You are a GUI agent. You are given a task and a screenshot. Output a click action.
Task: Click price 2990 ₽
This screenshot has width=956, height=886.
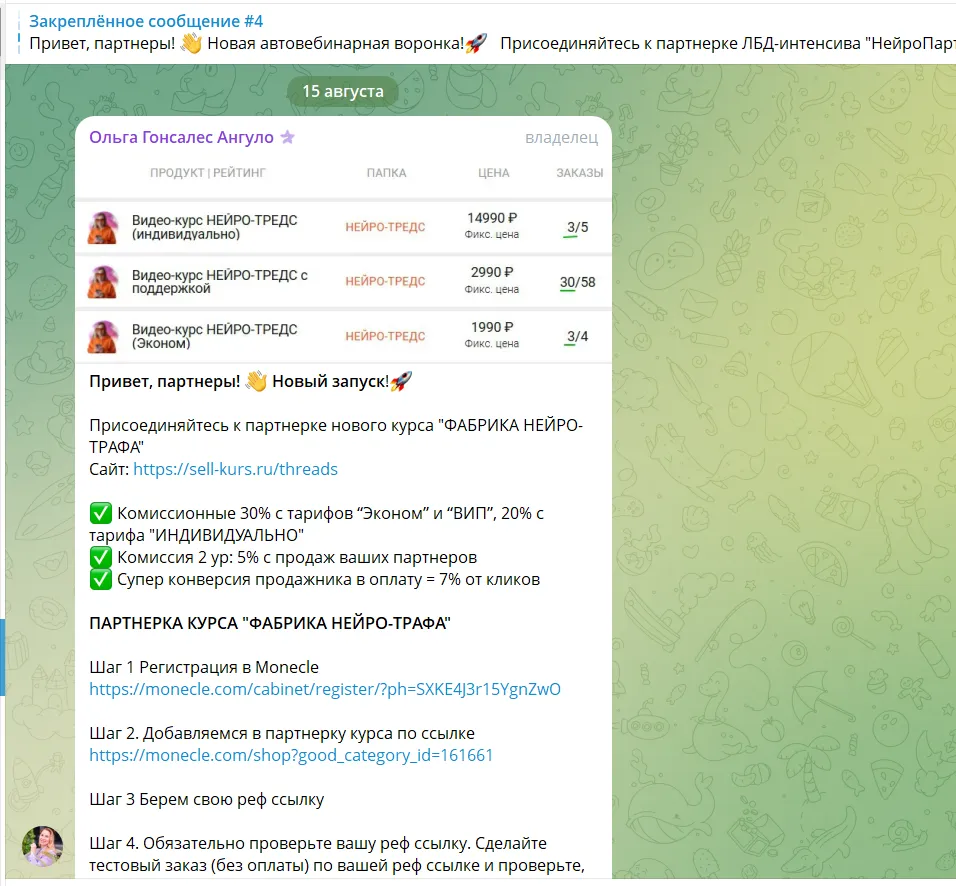tap(492, 273)
